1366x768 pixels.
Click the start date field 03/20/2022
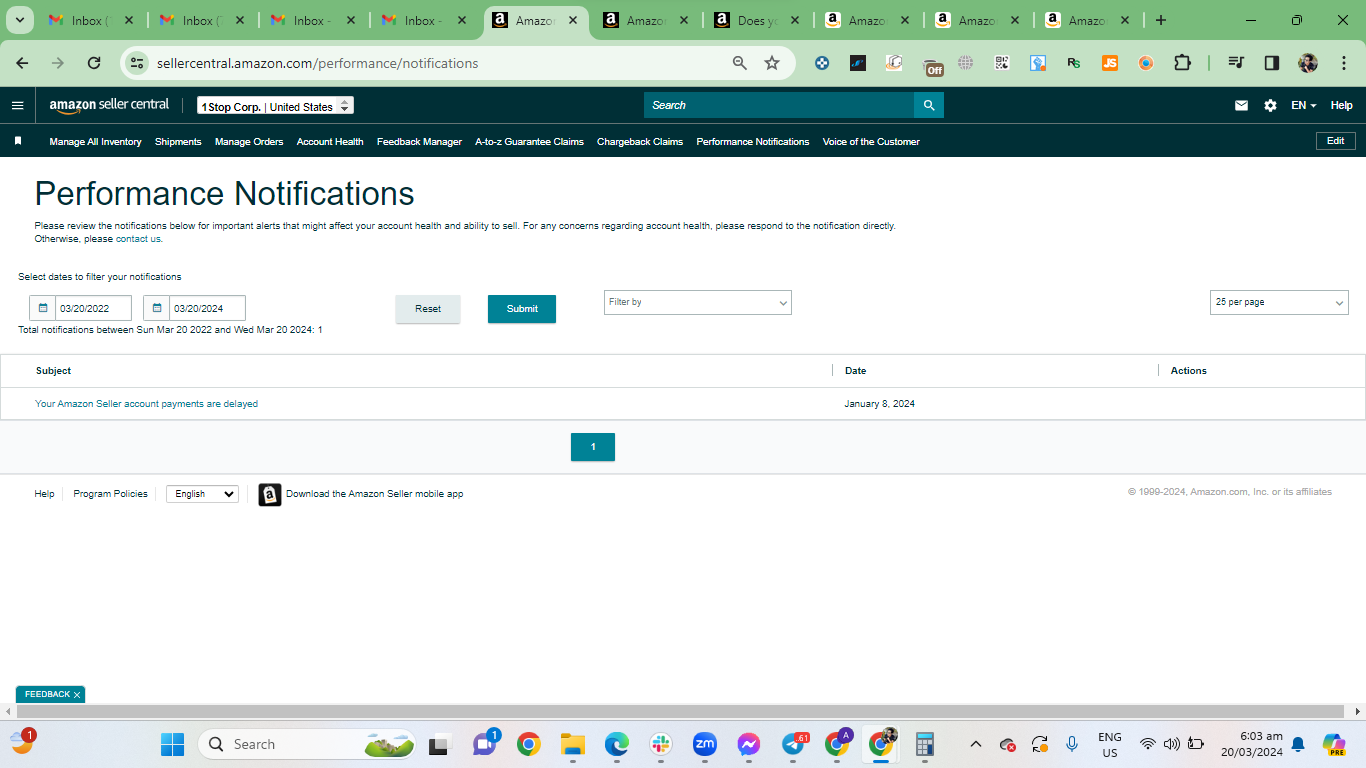click(93, 308)
